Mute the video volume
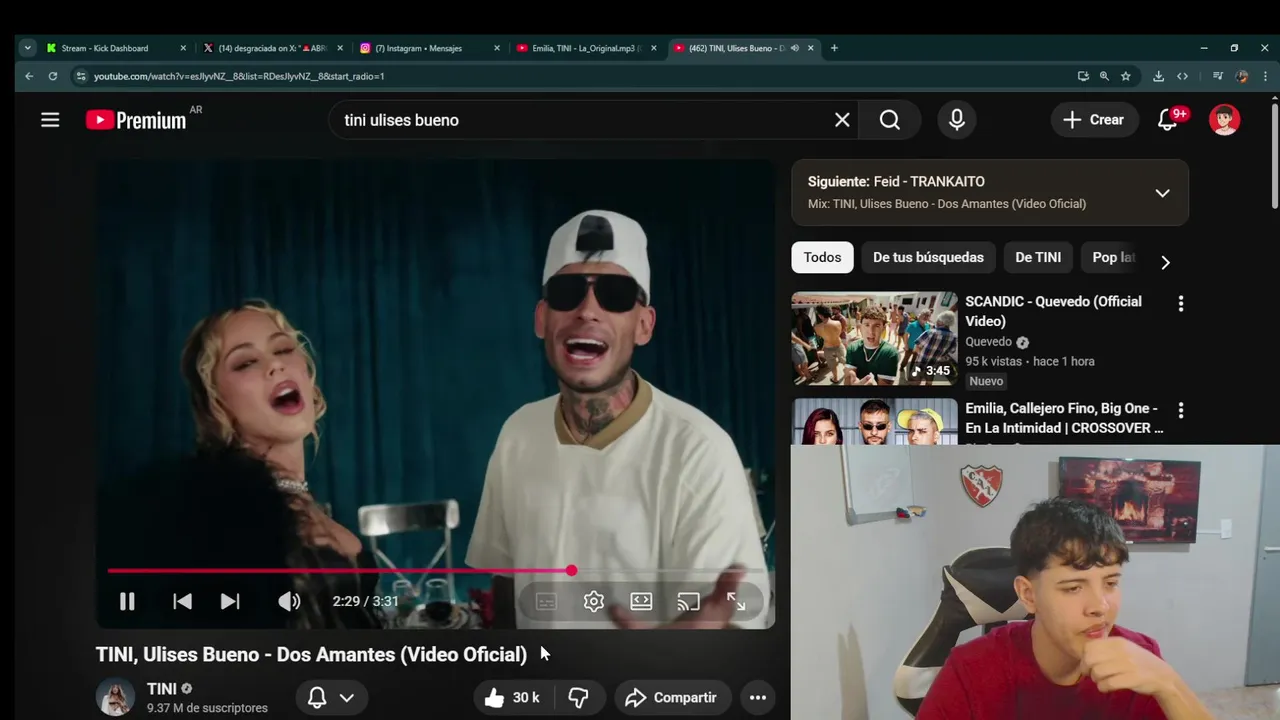The image size is (1280, 720). 289,601
